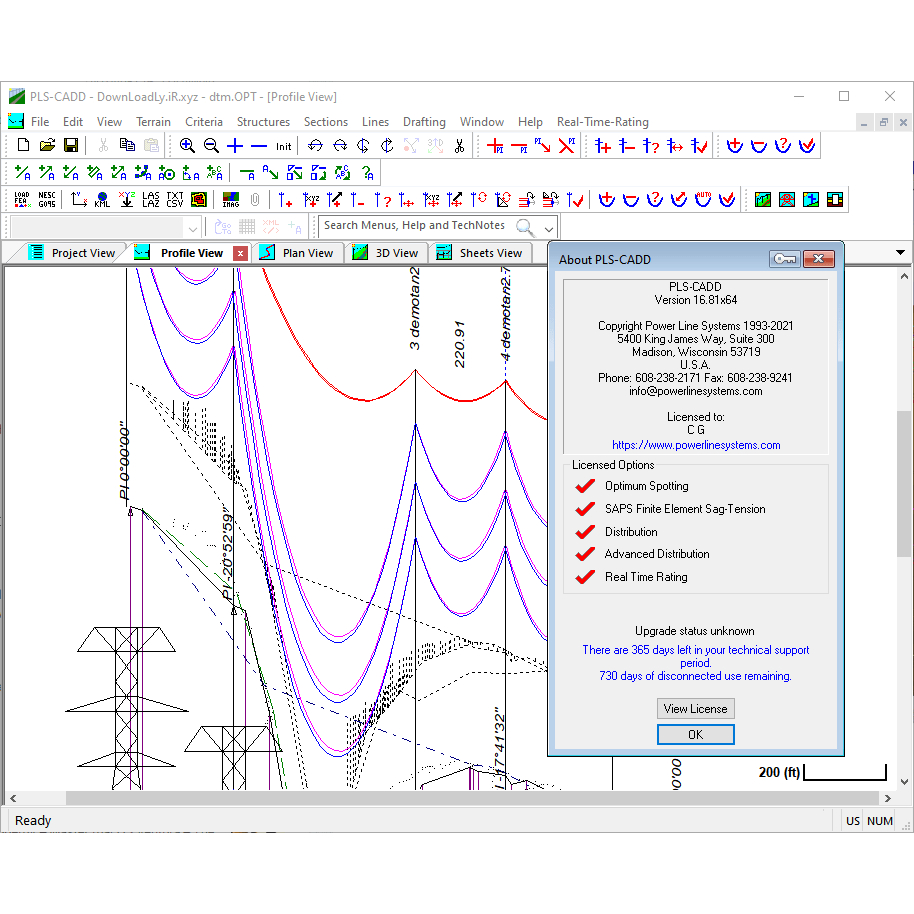This screenshot has height=914, width=914.
Task: Toggle the Real Time Rating checkmark
Action: click(585, 577)
